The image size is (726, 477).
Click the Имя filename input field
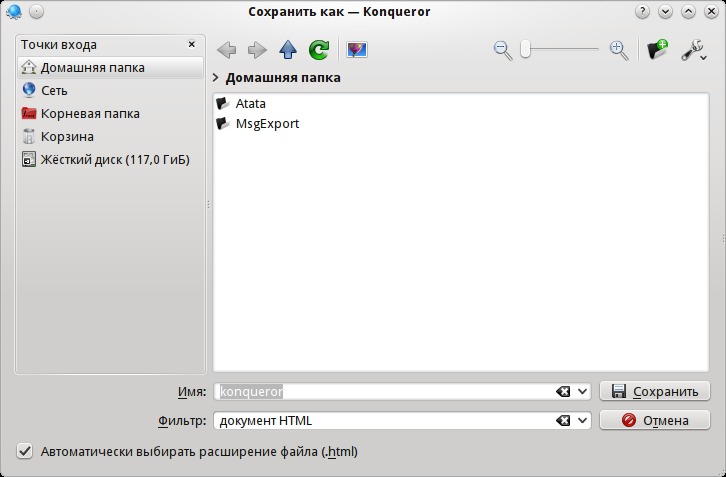click(x=385, y=391)
